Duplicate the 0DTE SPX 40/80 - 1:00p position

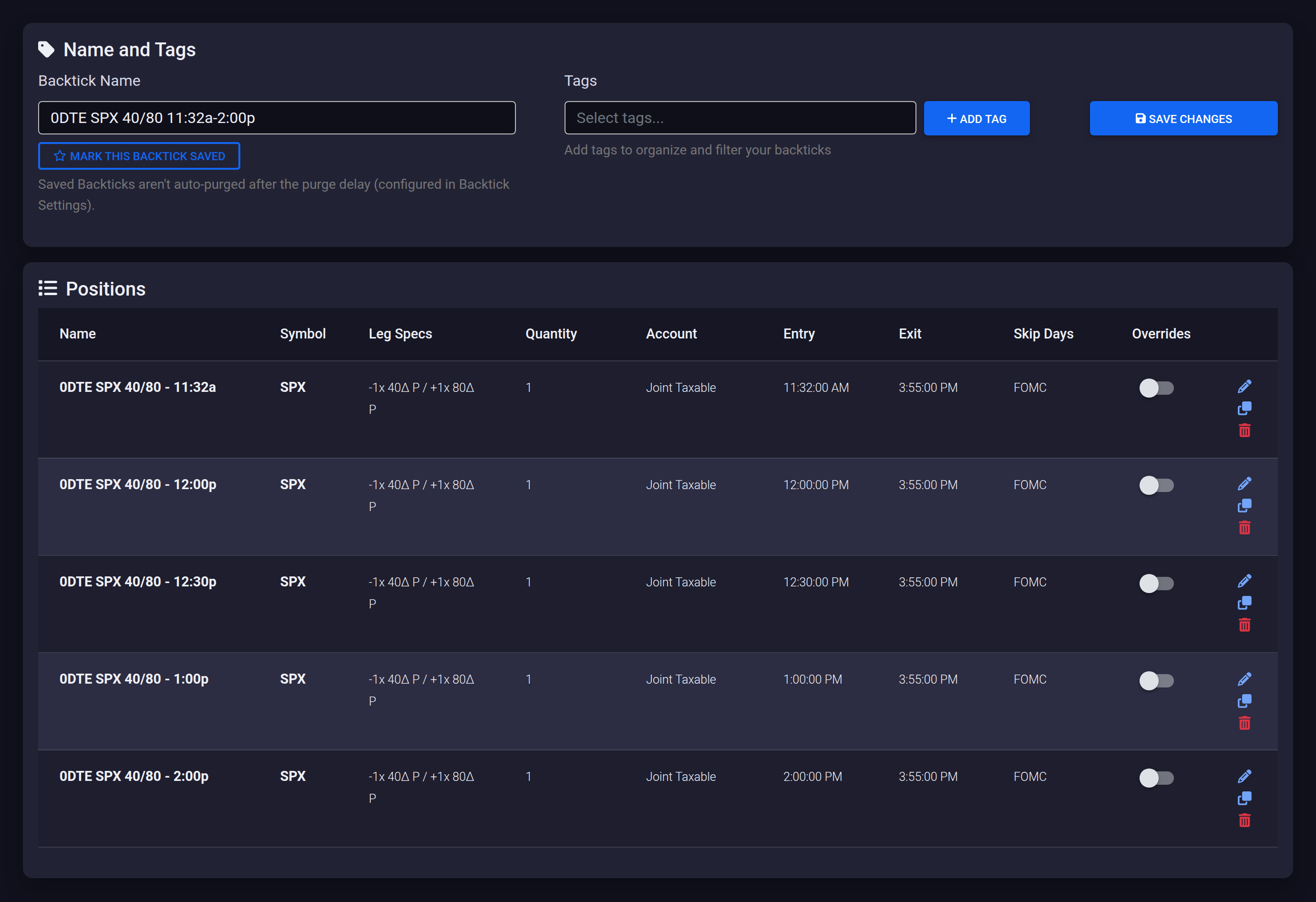(x=1244, y=701)
